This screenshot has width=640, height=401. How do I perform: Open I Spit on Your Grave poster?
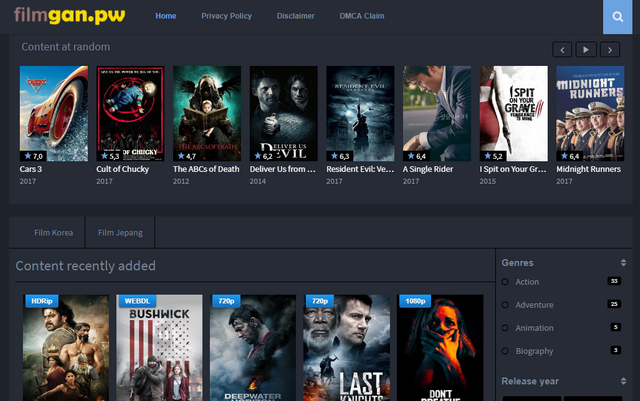pos(513,114)
